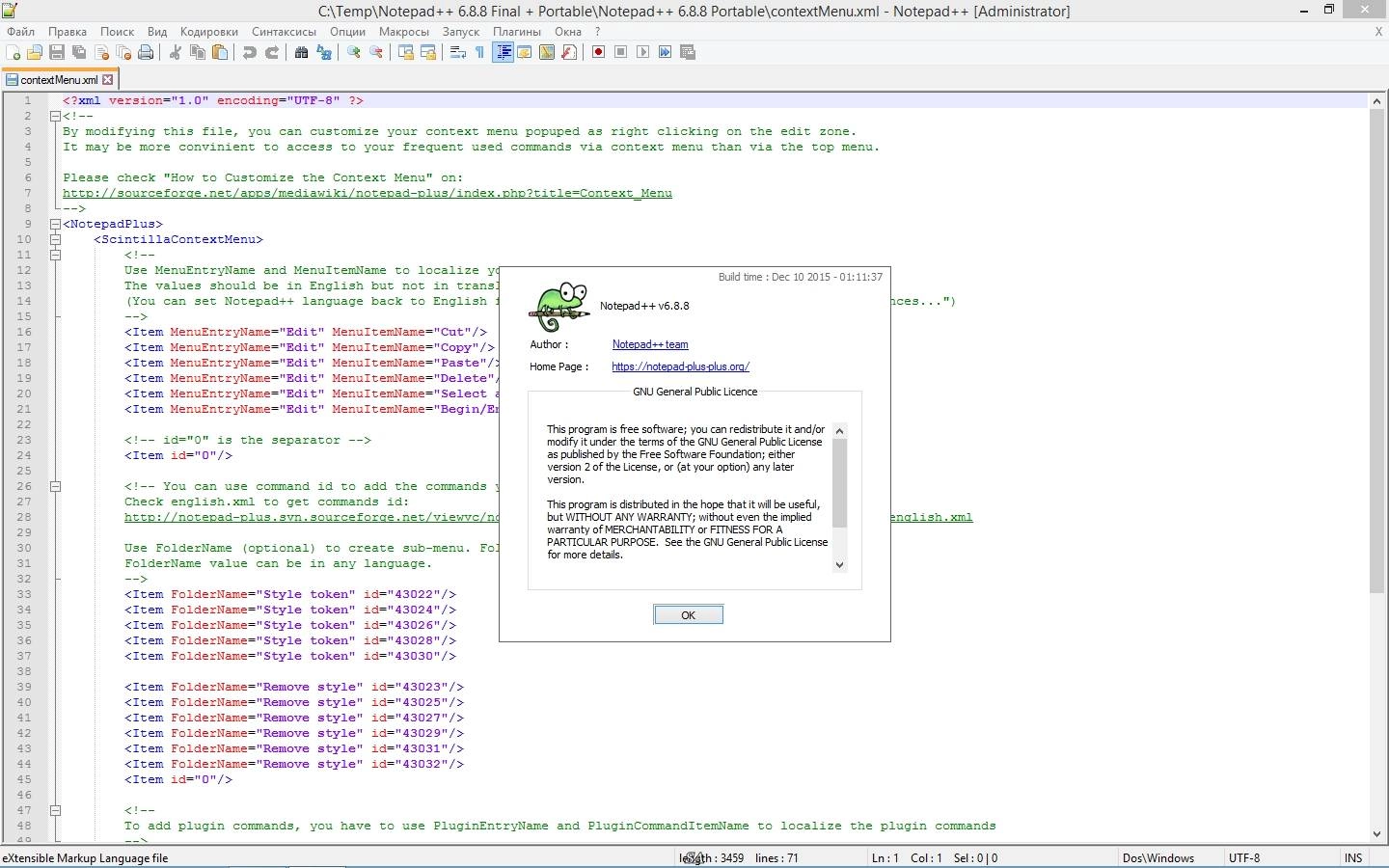Screen dimensions: 1389x868
Task: Toggle synchronized horizontal scrolling icon
Action: tap(428, 52)
